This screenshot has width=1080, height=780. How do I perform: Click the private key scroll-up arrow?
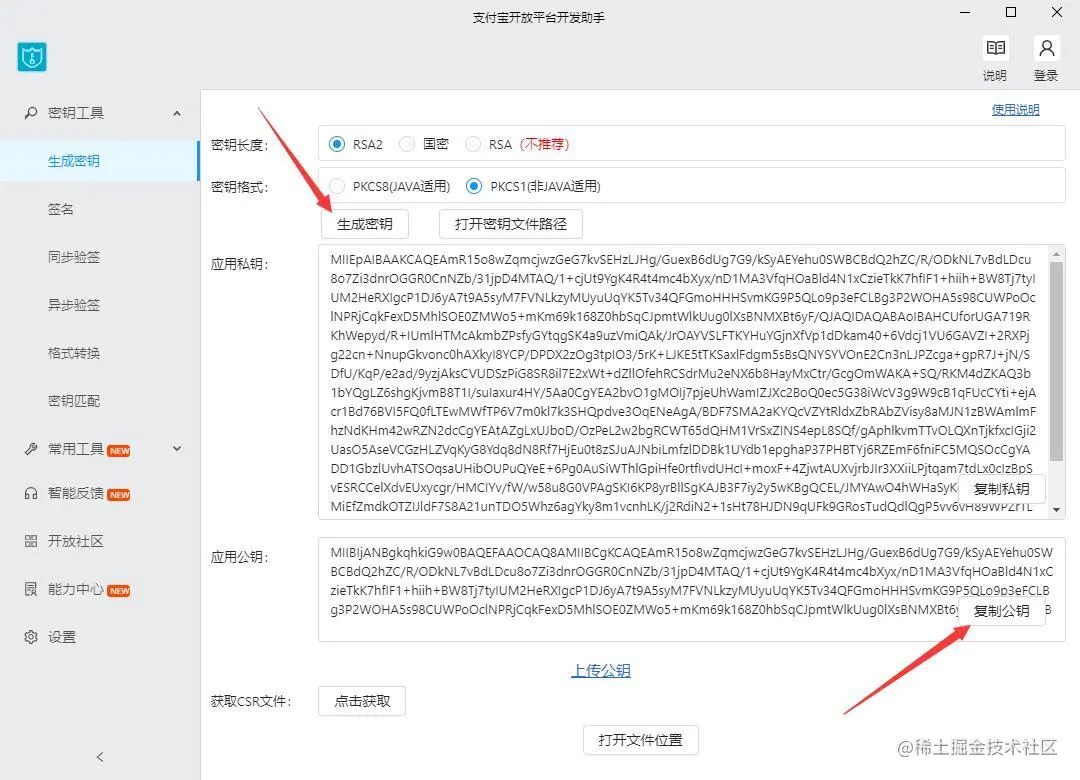(x=1056, y=254)
